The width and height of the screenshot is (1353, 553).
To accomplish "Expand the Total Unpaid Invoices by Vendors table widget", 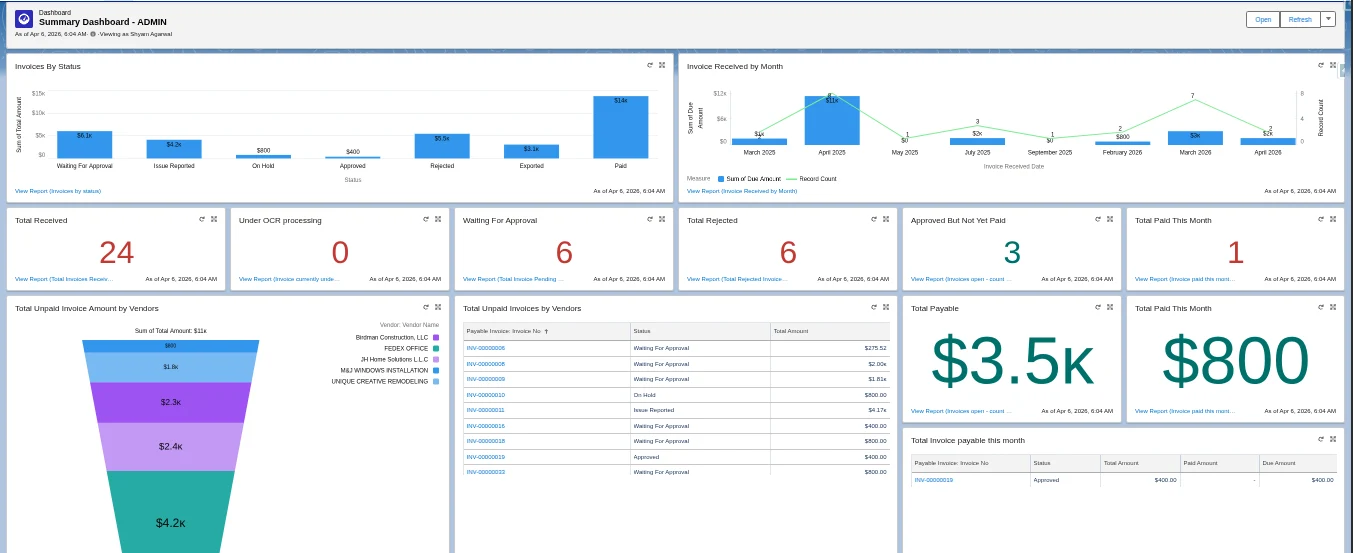I will tap(886, 307).
